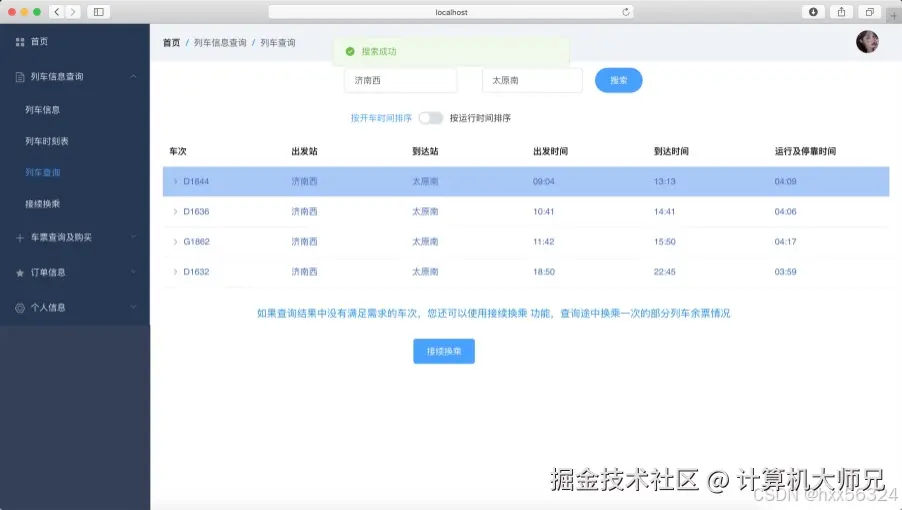Click departure time 09:04
Viewport: 902px width, 510px height.
click(544, 182)
